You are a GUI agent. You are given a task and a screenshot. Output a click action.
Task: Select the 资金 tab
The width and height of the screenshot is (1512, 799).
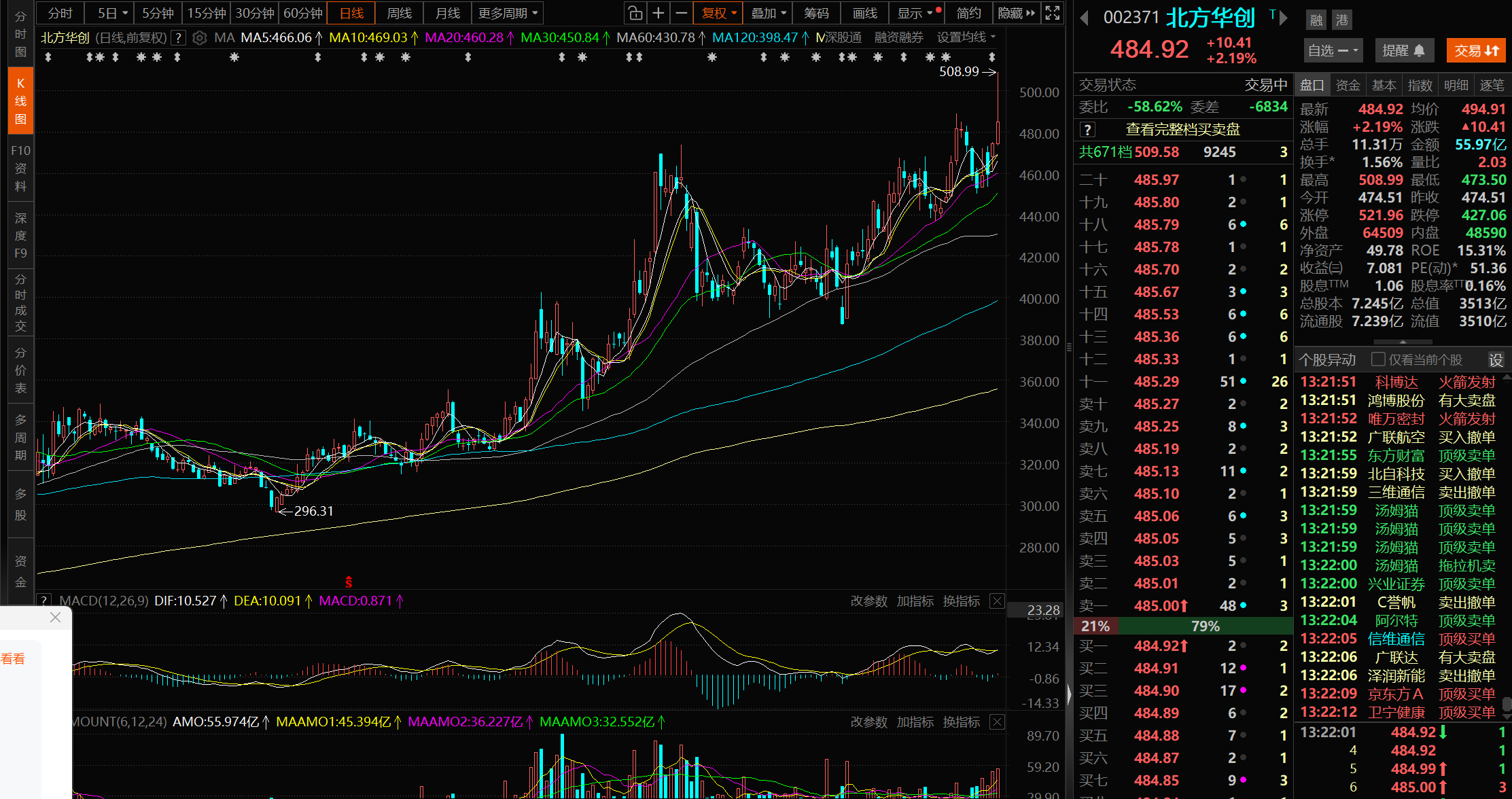[1348, 85]
